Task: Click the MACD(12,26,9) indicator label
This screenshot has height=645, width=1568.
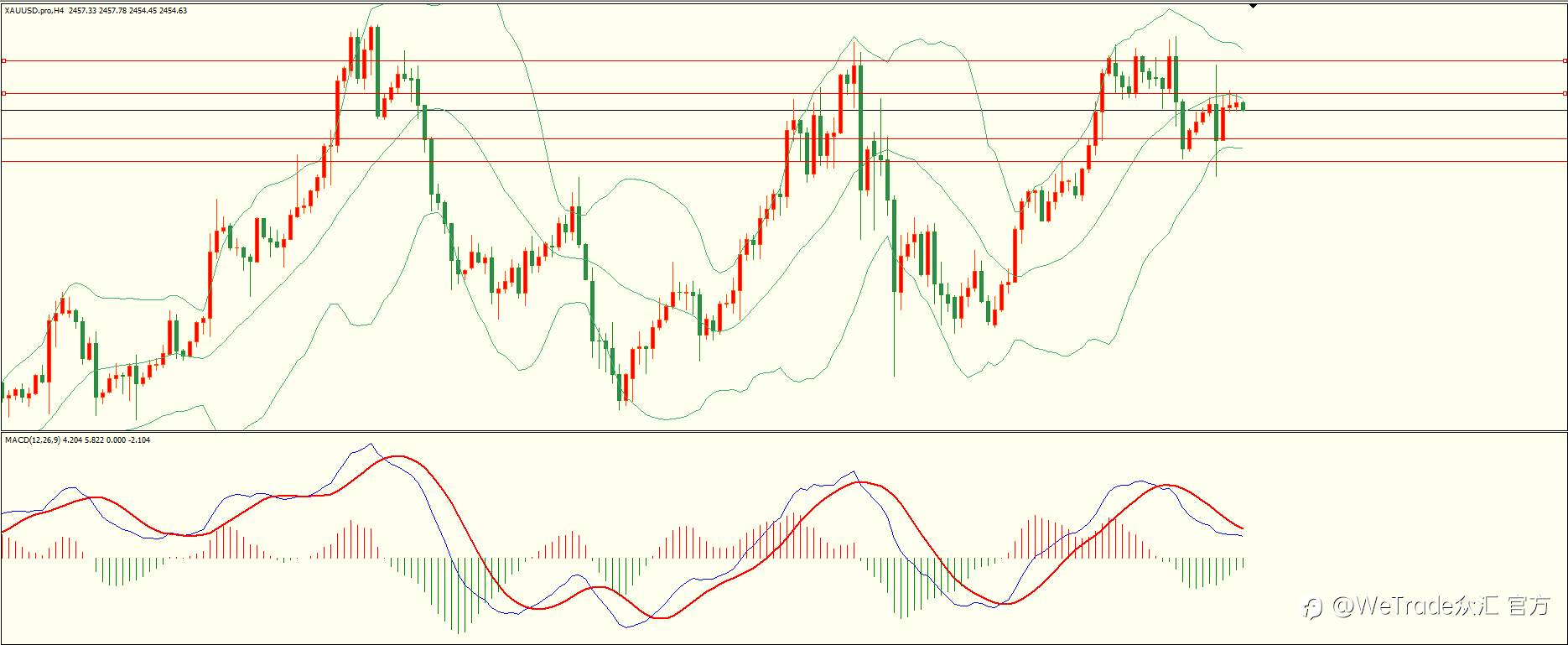Action: [x=33, y=440]
